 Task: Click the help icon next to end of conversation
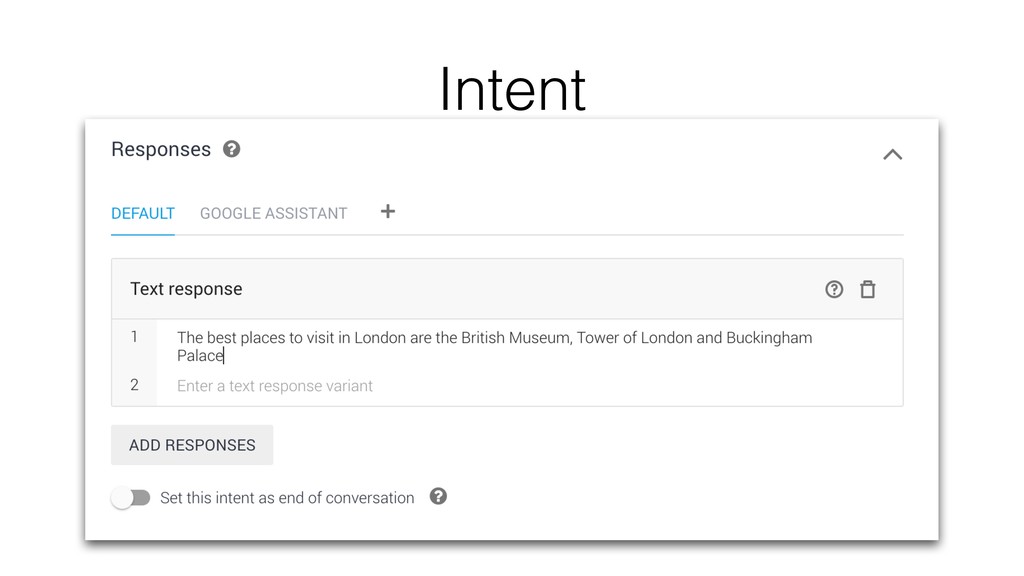pos(438,497)
